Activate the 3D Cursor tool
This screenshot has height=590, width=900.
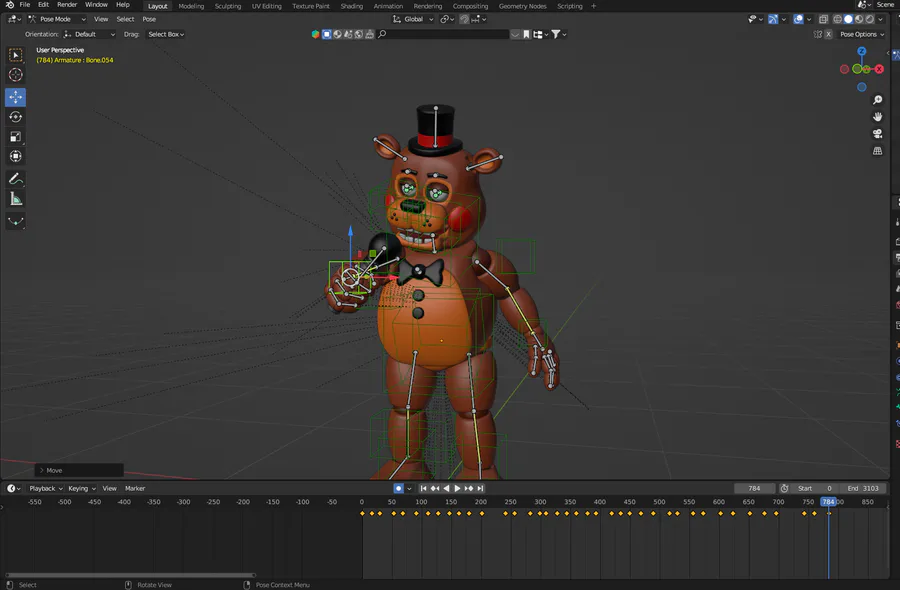point(15,75)
